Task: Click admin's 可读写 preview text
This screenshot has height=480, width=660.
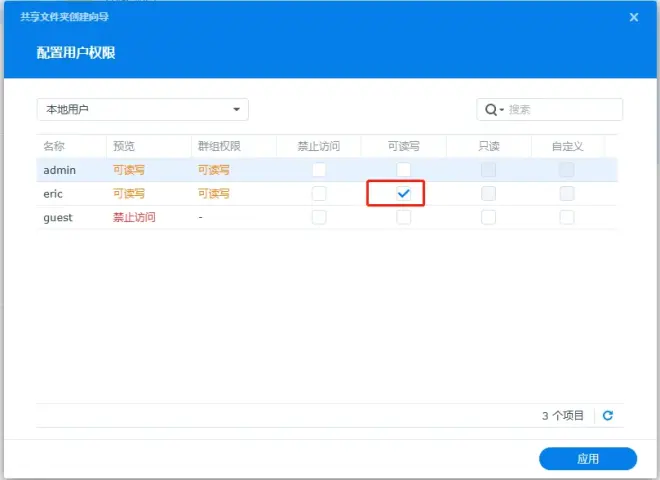Action: tap(129, 170)
